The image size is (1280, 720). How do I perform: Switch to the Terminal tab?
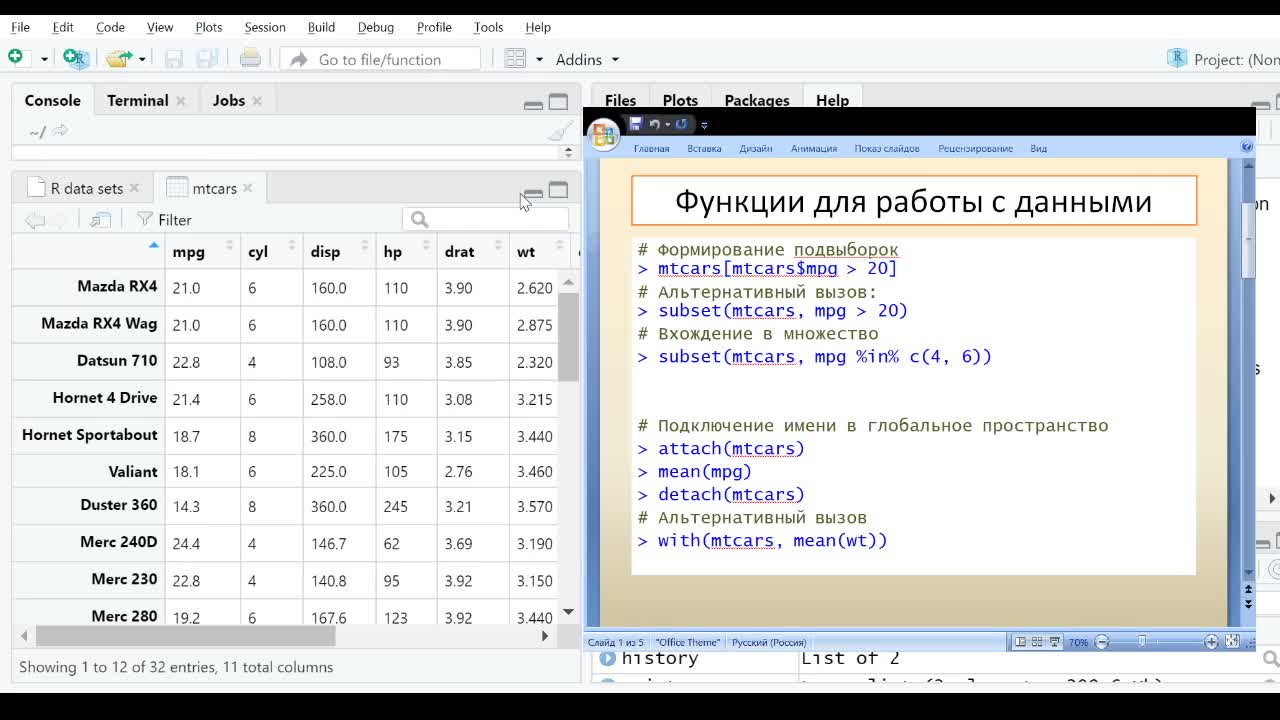click(138, 100)
